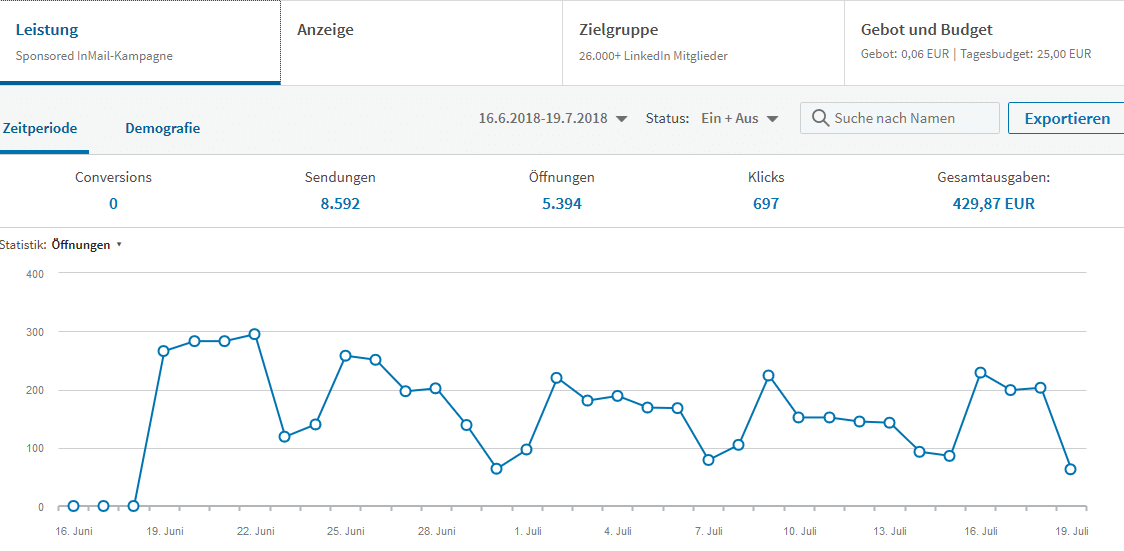Screen dimensions: 1124x551
Task: Click the first data point at 16. Juni
Action: coord(73,506)
